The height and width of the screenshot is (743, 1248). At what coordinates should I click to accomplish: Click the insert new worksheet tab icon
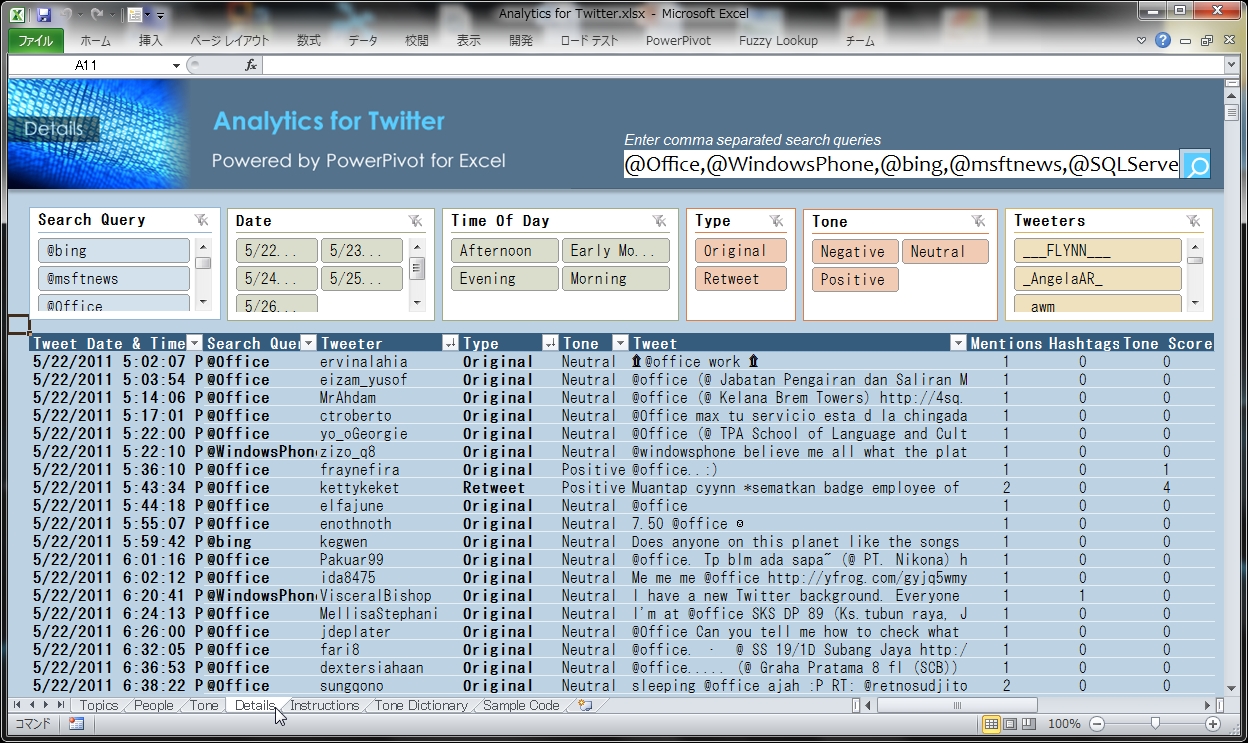tap(585, 705)
